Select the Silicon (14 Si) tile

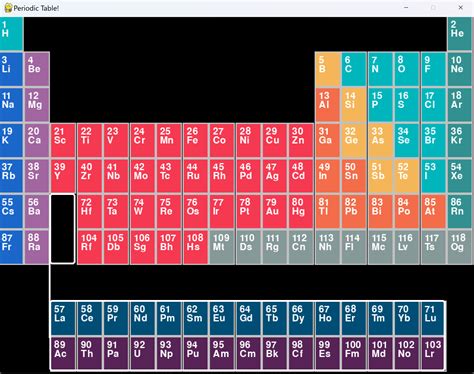click(354, 104)
